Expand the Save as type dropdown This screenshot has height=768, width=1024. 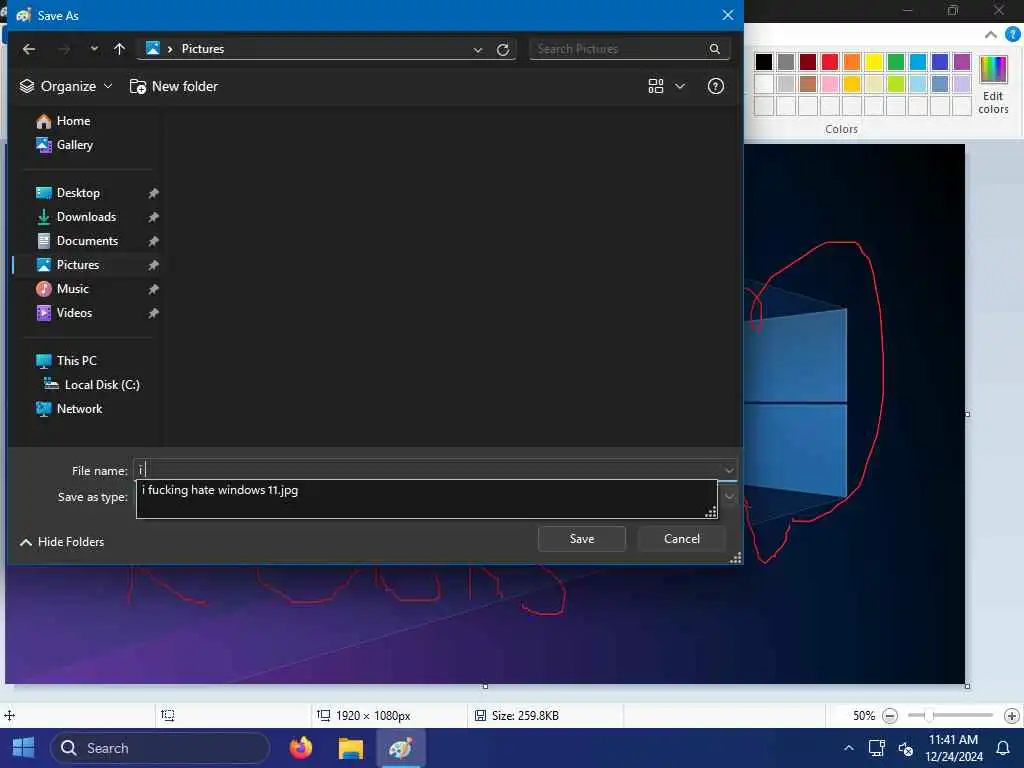tap(729, 496)
